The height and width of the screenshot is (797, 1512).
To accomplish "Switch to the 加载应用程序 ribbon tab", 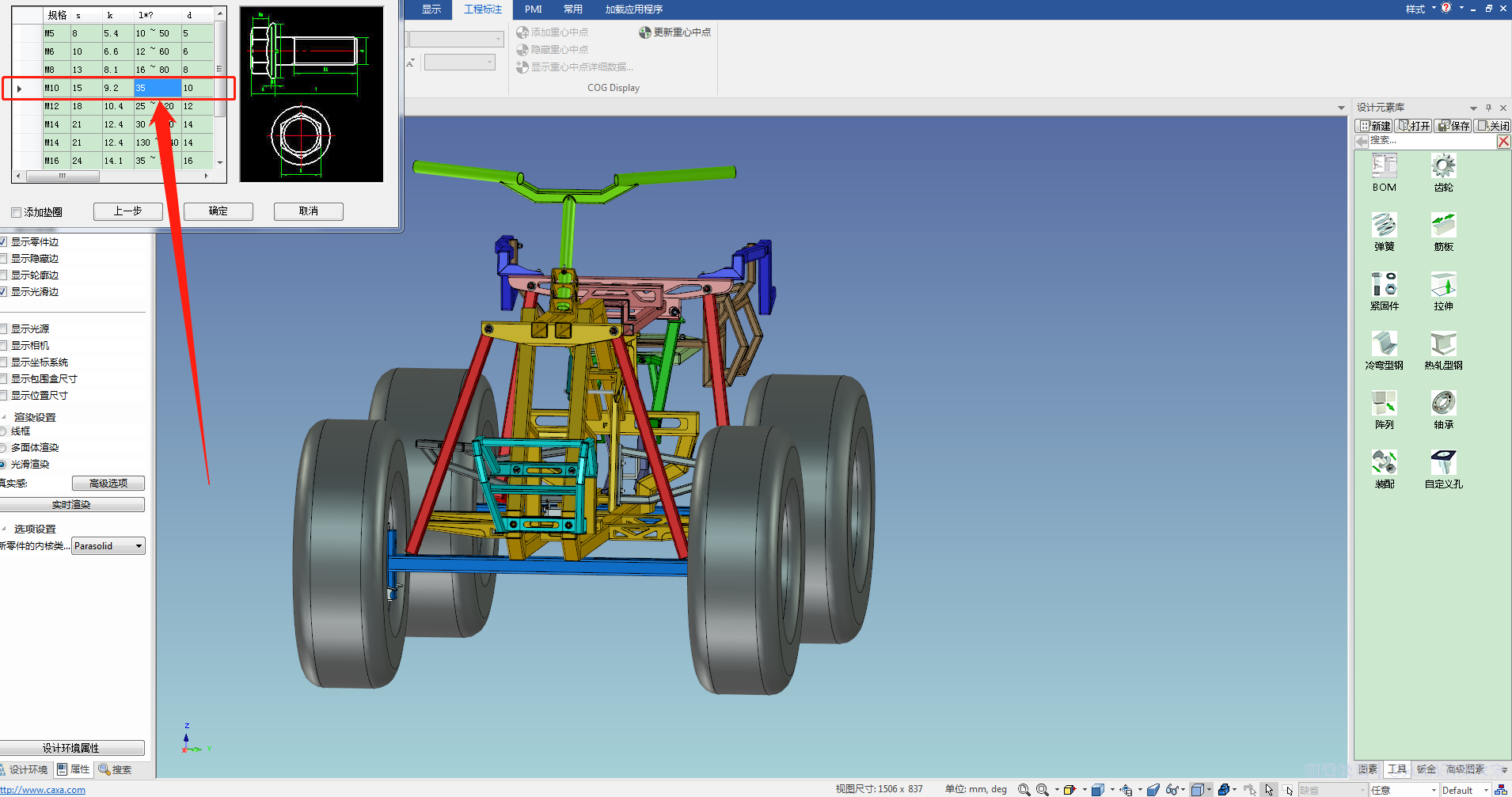I will pos(634,9).
